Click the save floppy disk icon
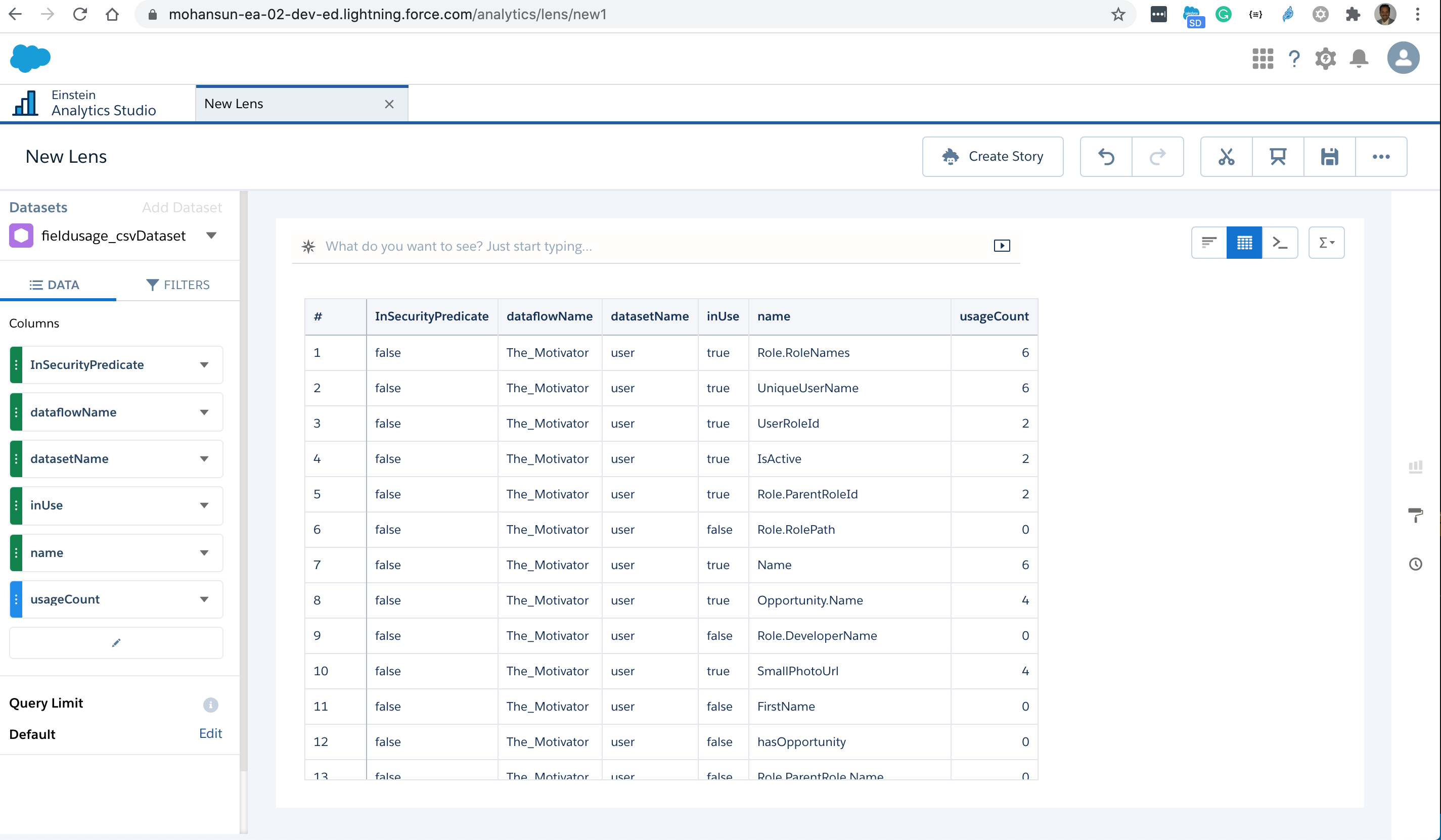This screenshot has width=1441, height=840. click(1329, 157)
